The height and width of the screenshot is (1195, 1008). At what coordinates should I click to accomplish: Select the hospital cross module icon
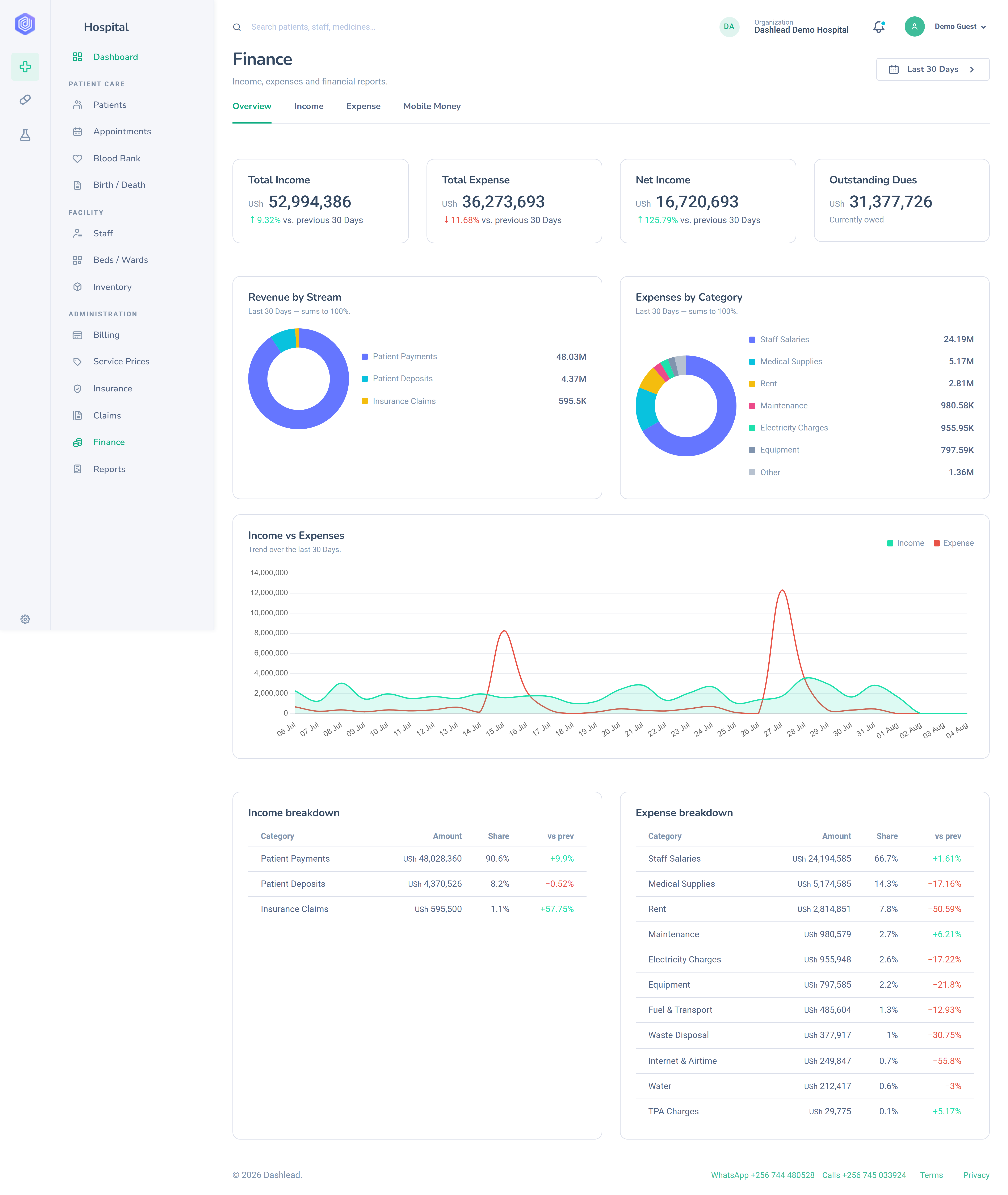tap(25, 67)
